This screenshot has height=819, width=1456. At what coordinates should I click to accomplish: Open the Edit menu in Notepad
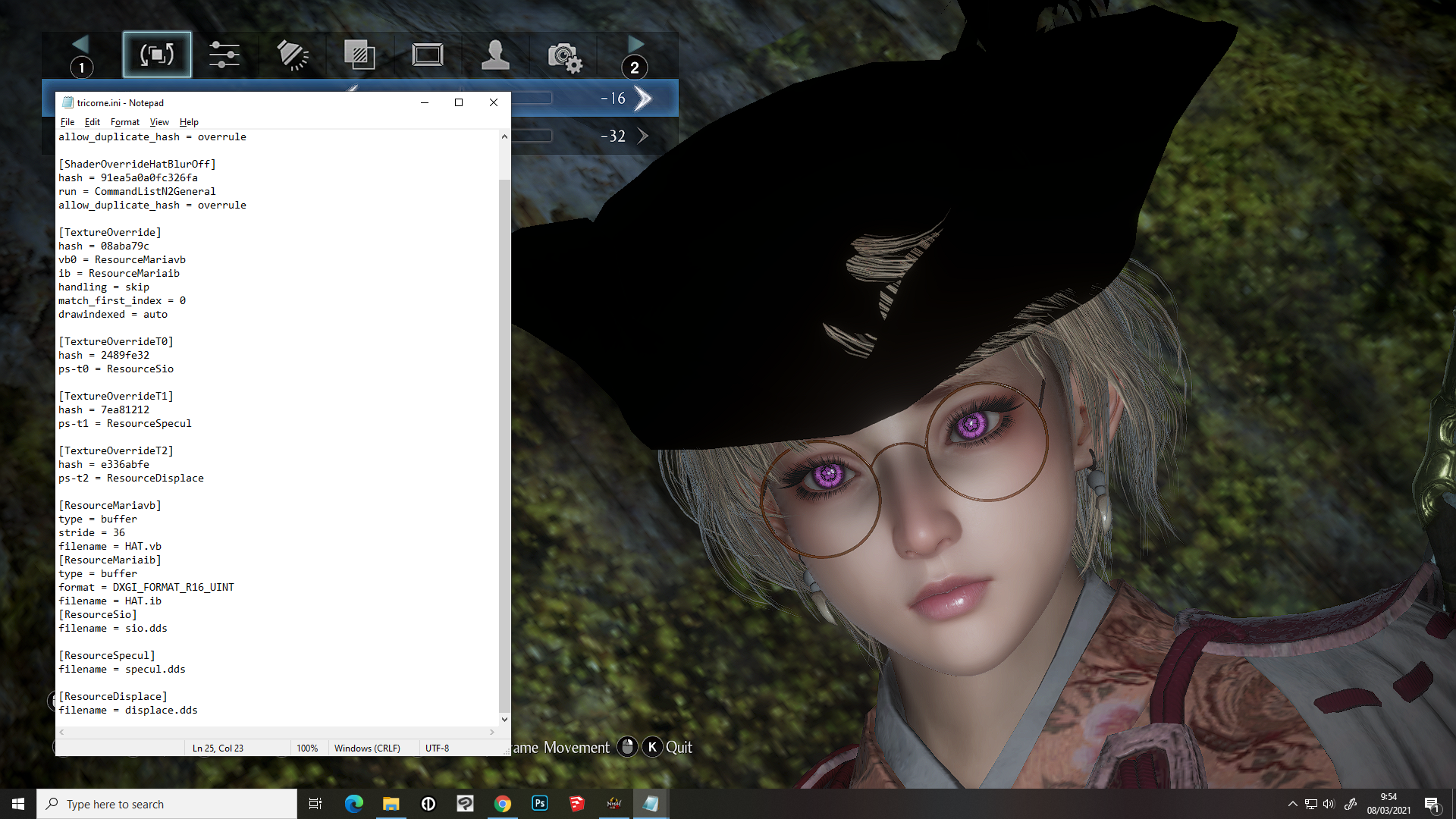(93, 122)
